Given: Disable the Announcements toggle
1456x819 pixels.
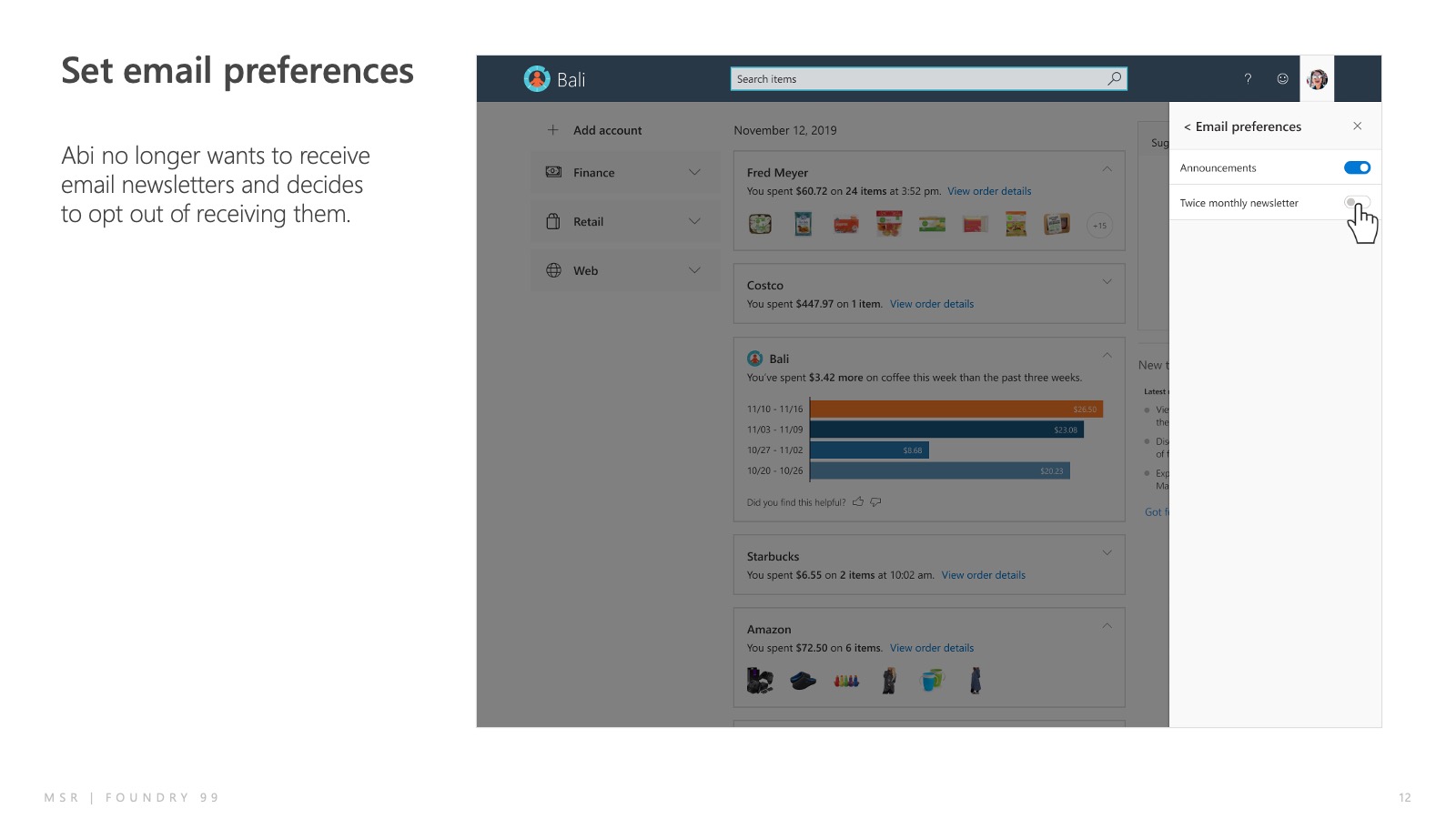Looking at the screenshot, I should click(x=1356, y=167).
